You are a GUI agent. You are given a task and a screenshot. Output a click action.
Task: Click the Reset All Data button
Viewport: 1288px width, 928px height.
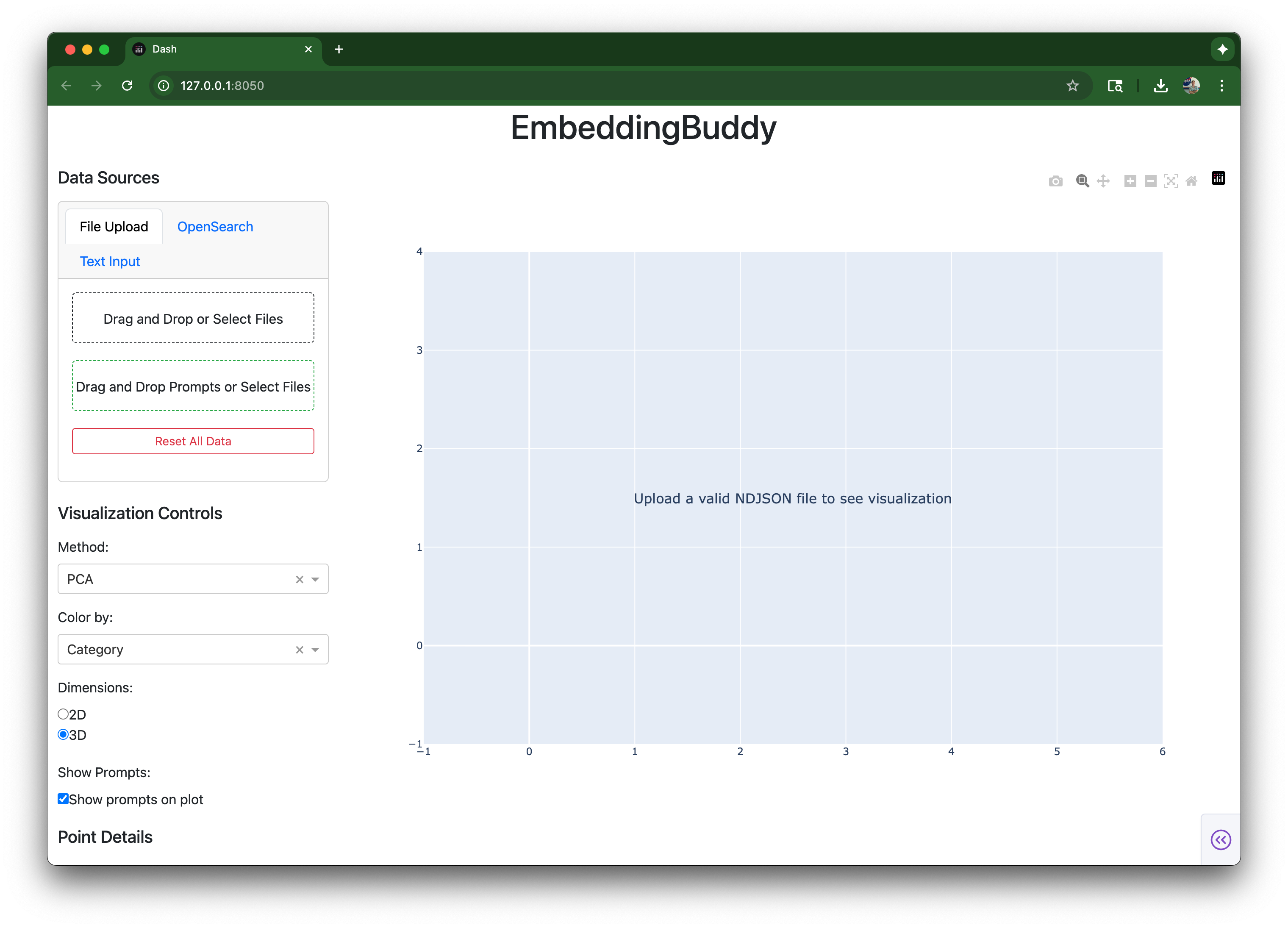[193, 441]
